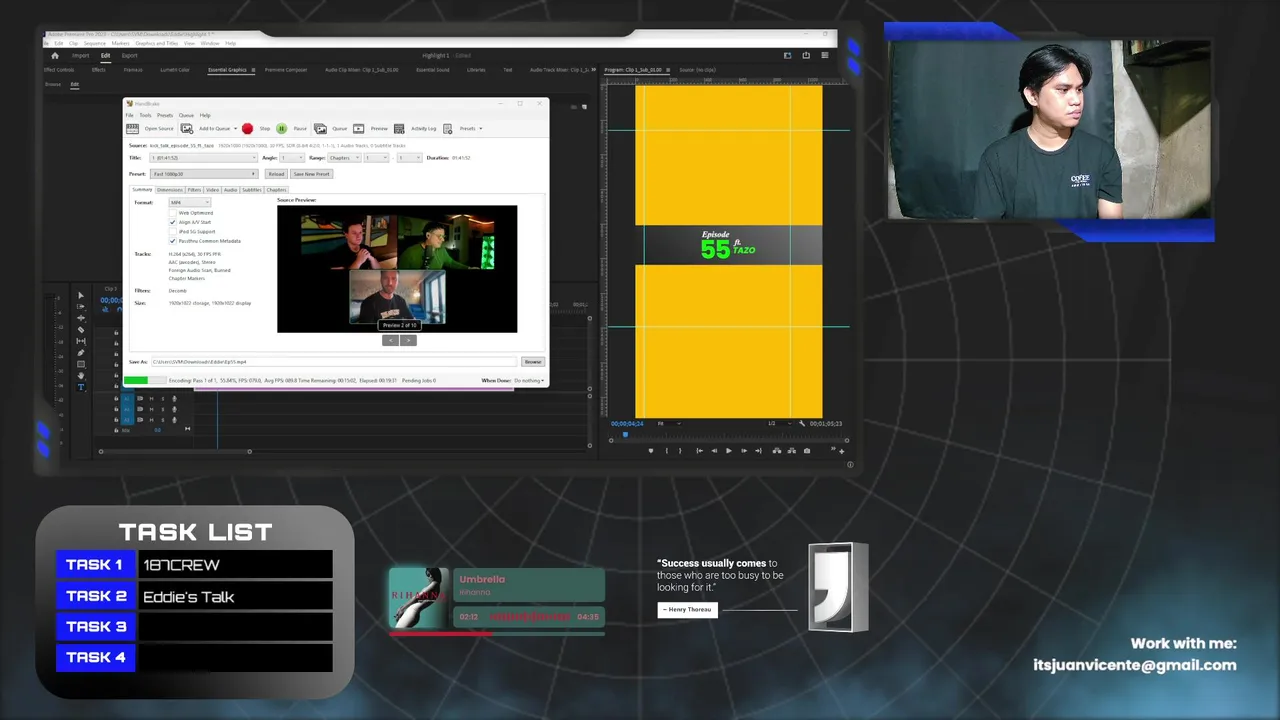Image resolution: width=1280 pixels, height=720 pixels.
Task: Select the Selection tool in Premiere toolbar
Action: 81,296
